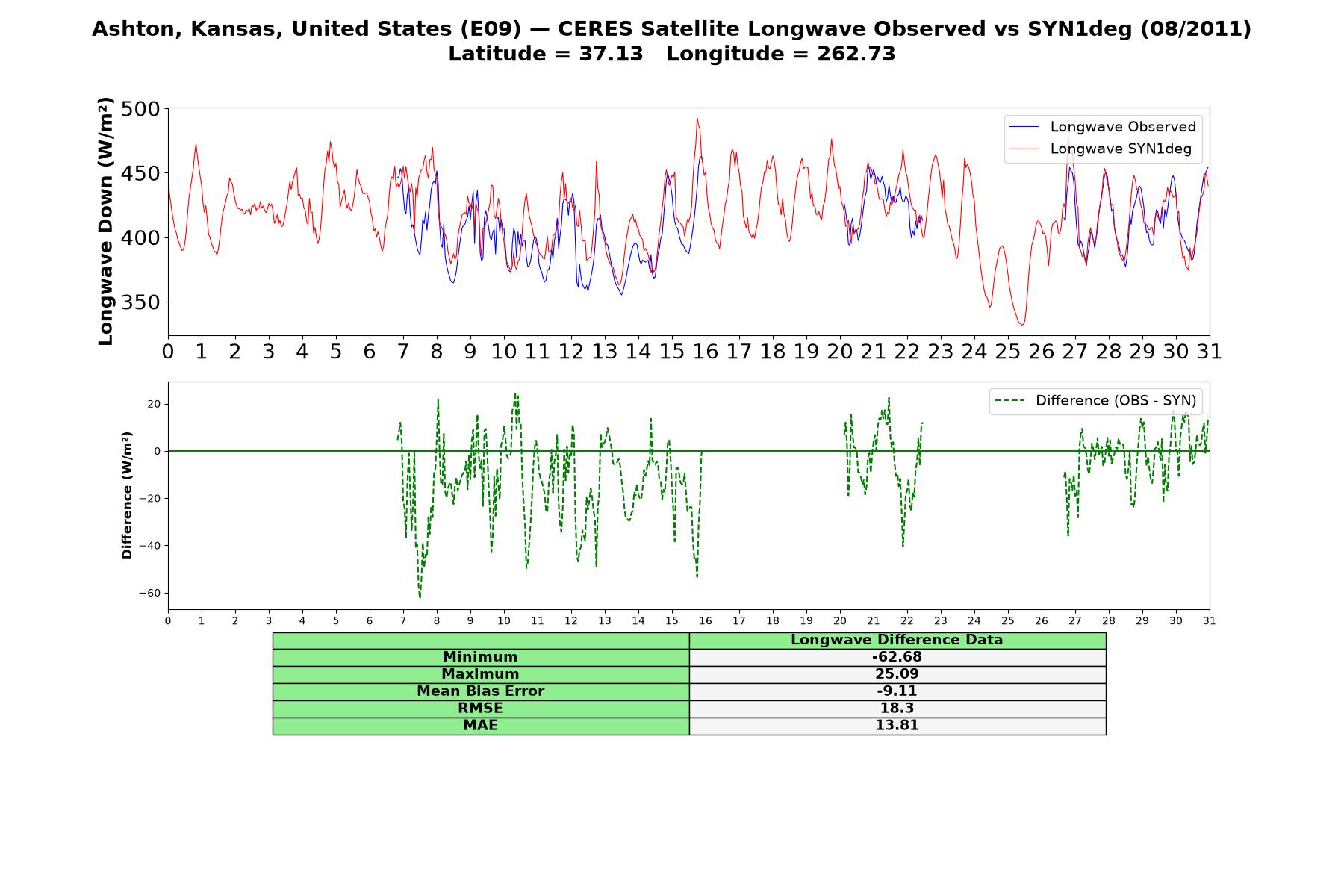Click the Longwave Down (W/m²) axis label
The width and height of the screenshot is (1344, 896).
point(105,221)
